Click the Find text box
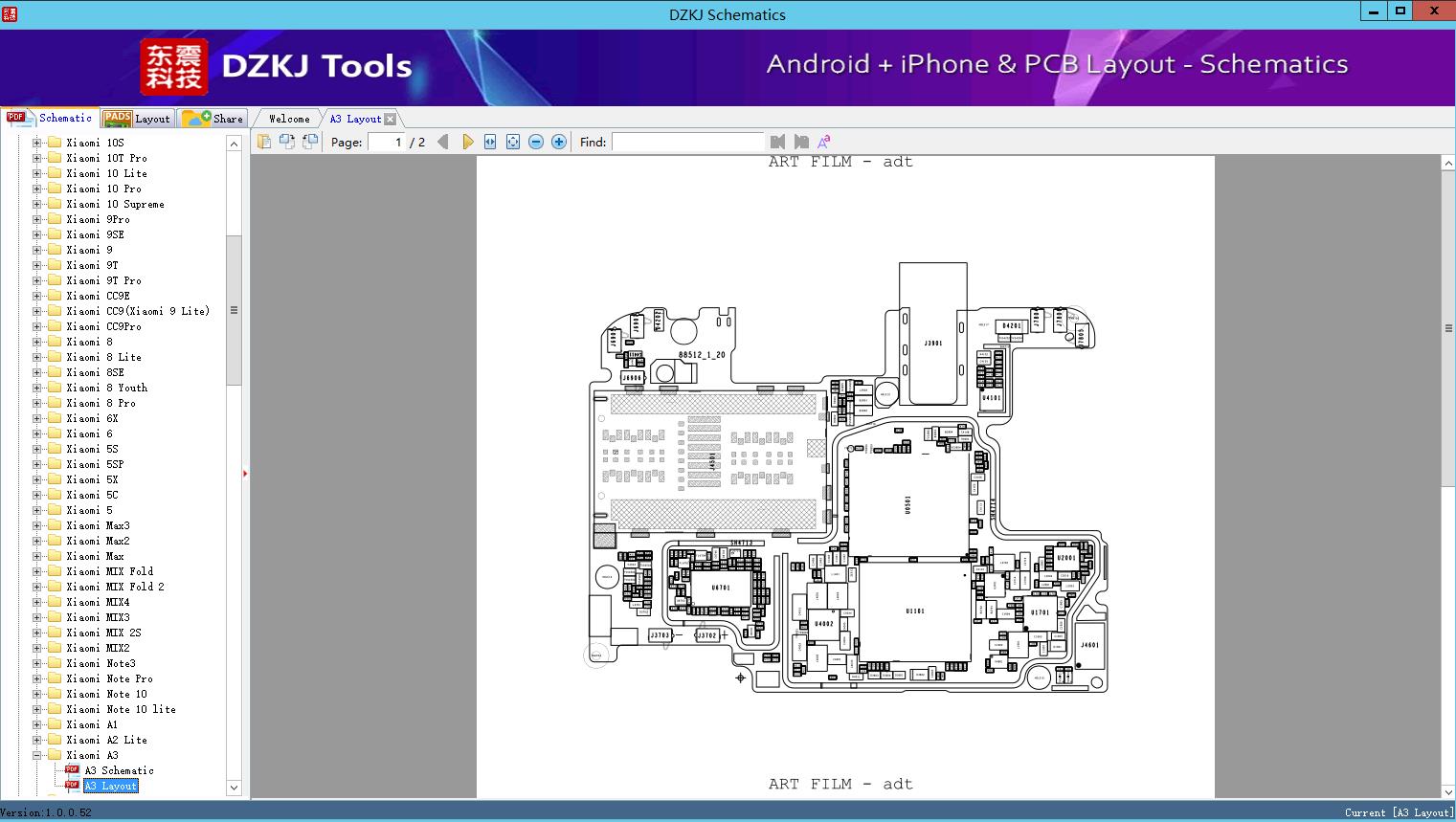This screenshot has width=1456, height=822. [687, 142]
